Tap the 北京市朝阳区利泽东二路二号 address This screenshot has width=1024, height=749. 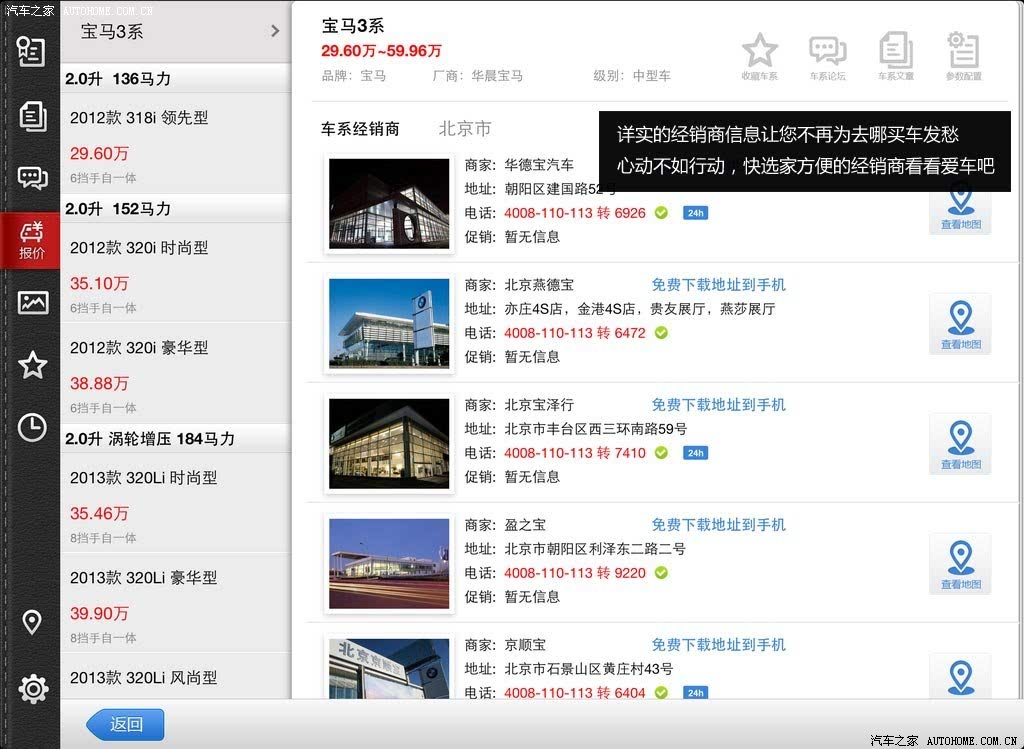click(595, 549)
